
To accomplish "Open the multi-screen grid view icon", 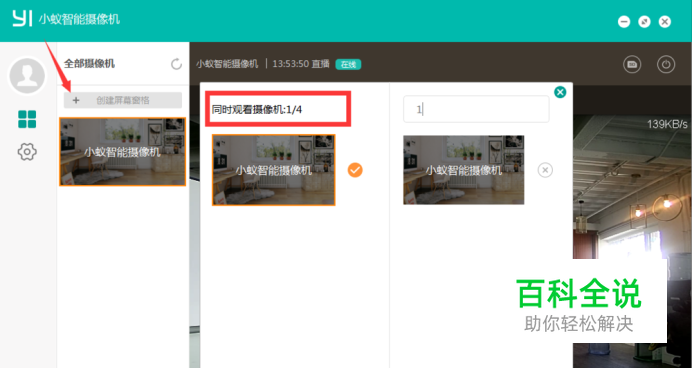I will pos(27,119).
